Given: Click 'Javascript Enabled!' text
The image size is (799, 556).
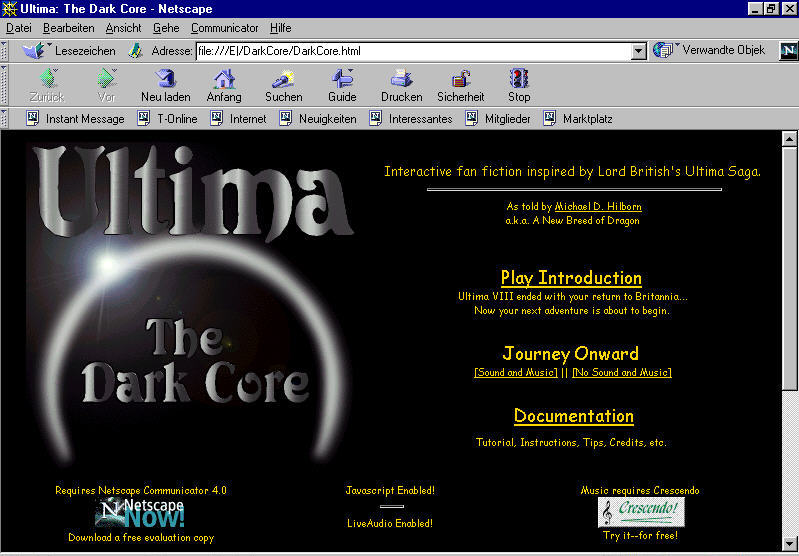Looking at the screenshot, I should (390, 490).
